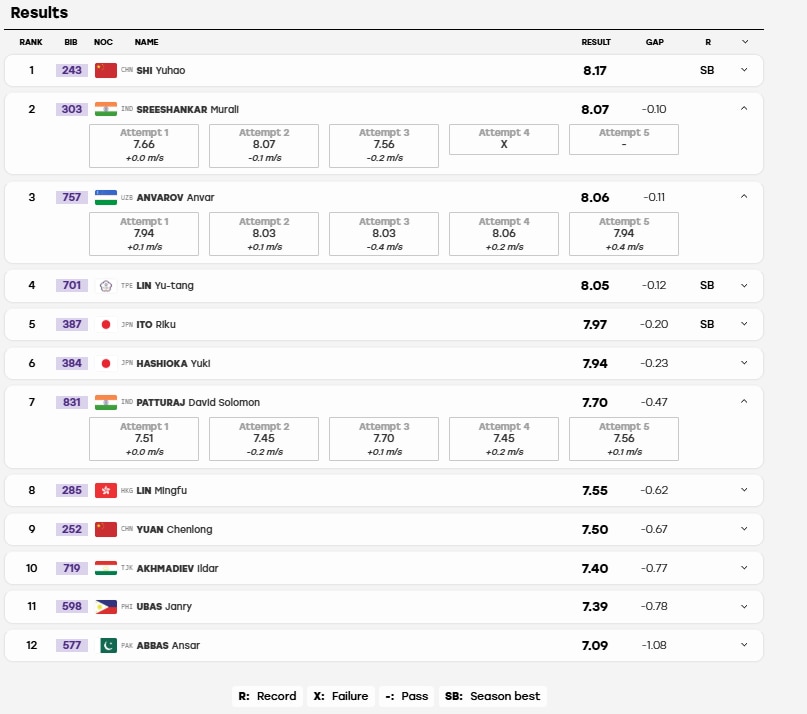Click the result 8.05 for LIN Yu-tang

click(595, 286)
